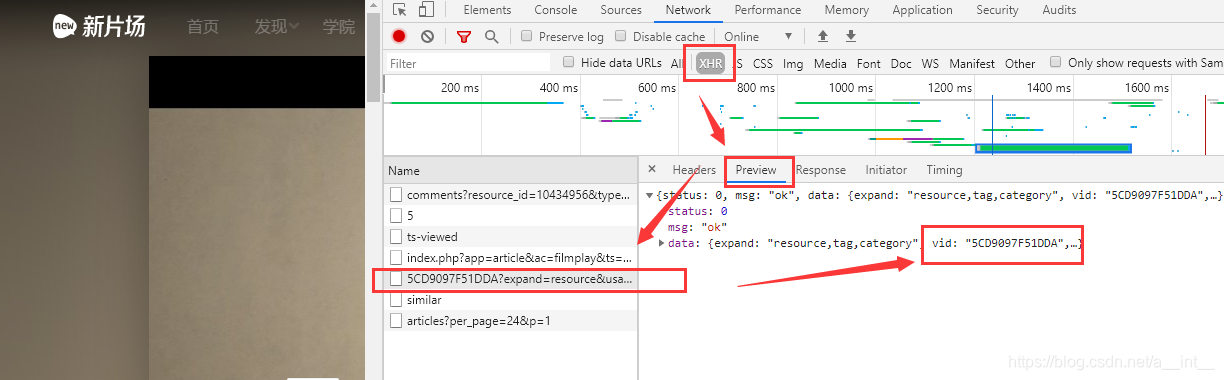Open 学院 link on the website
Image resolution: width=1224 pixels, height=380 pixels.
click(339, 26)
